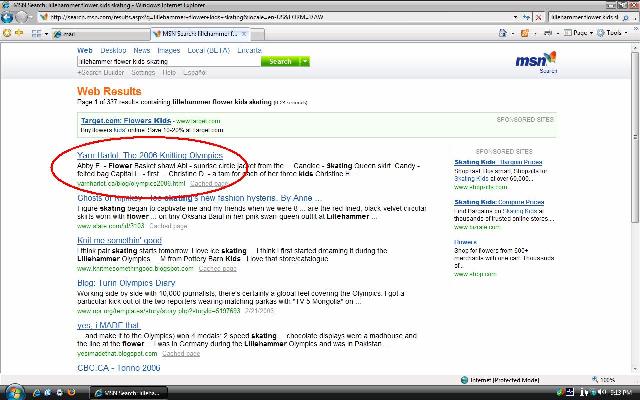The width and height of the screenshot is (640, 400).
Task: Click the Refresh icon beside address bar
Action: pyautogui.click(x=527, y=17)
